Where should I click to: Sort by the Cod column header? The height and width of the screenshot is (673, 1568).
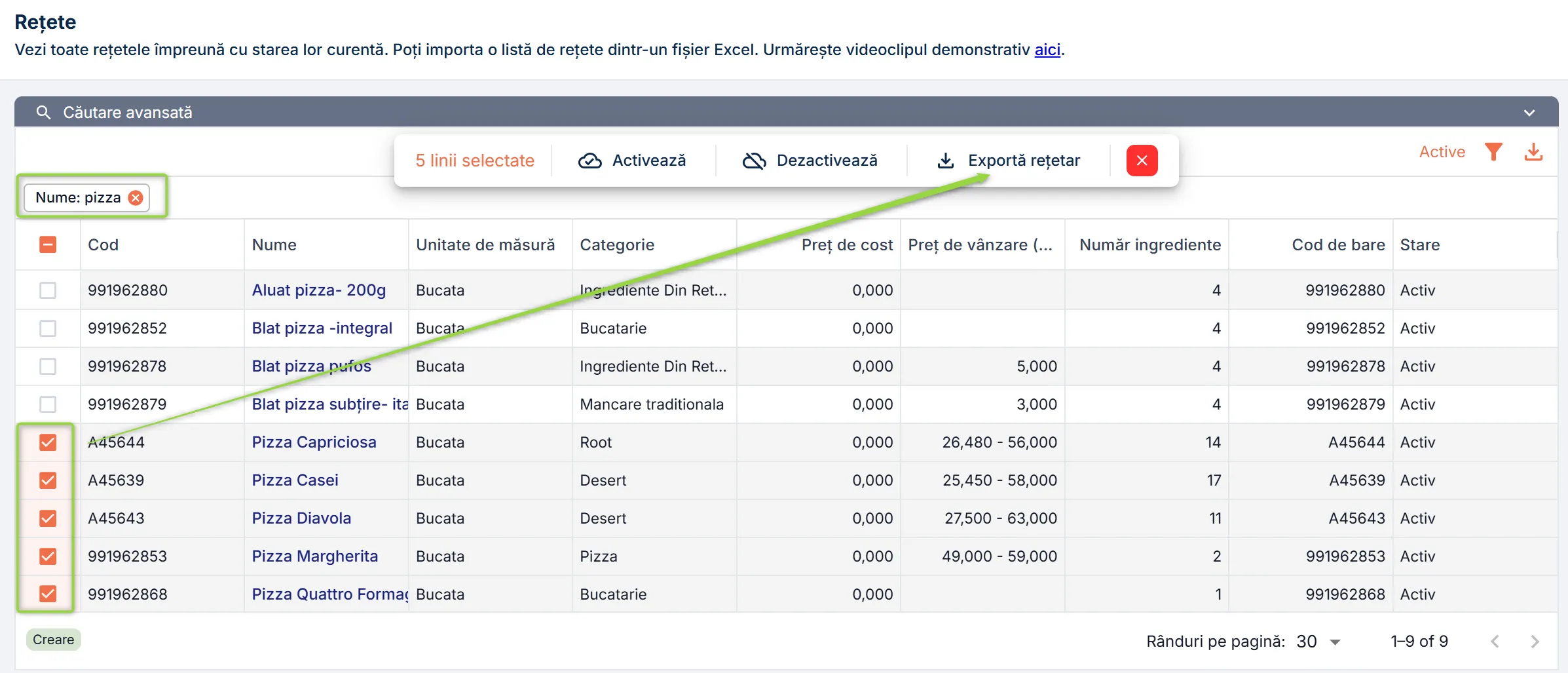point(103,245)
